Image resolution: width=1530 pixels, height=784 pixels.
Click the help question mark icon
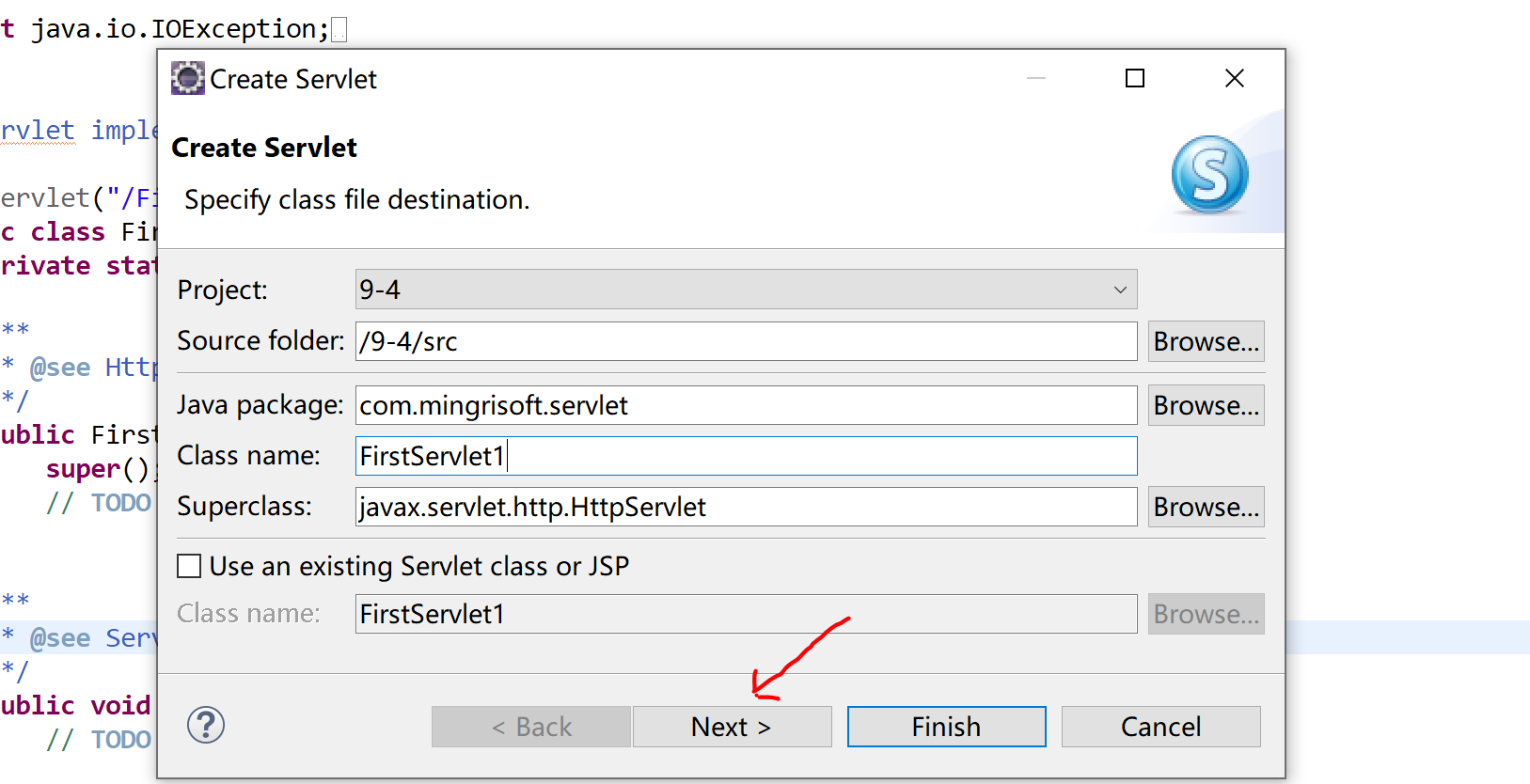(206, 726)
